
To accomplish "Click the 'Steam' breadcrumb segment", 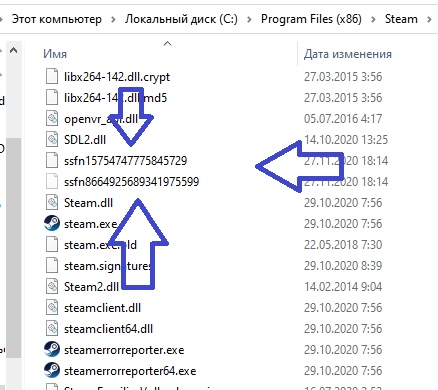I will tap(401, 19).
